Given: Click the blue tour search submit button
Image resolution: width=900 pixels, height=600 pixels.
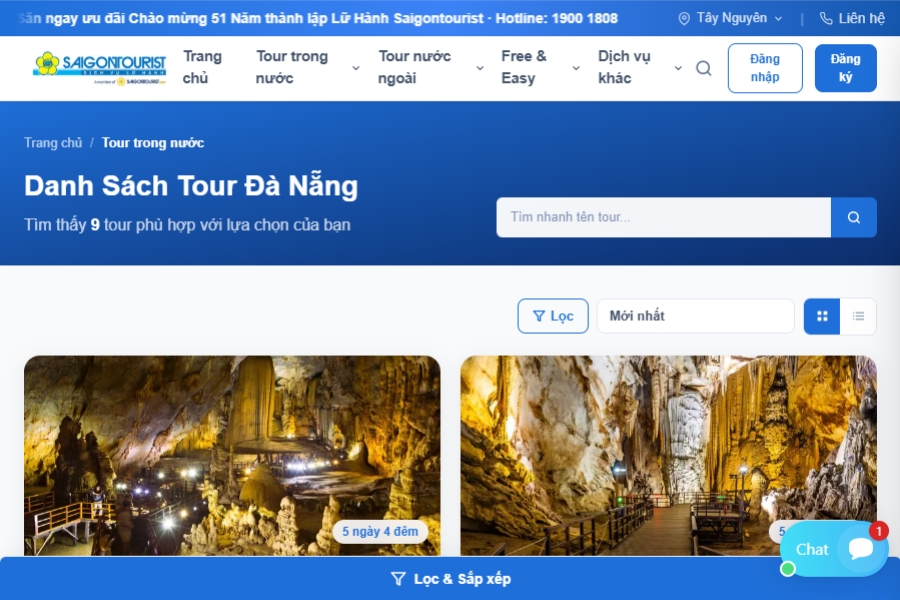Looking at the screenshot, I should click(854, 217).
